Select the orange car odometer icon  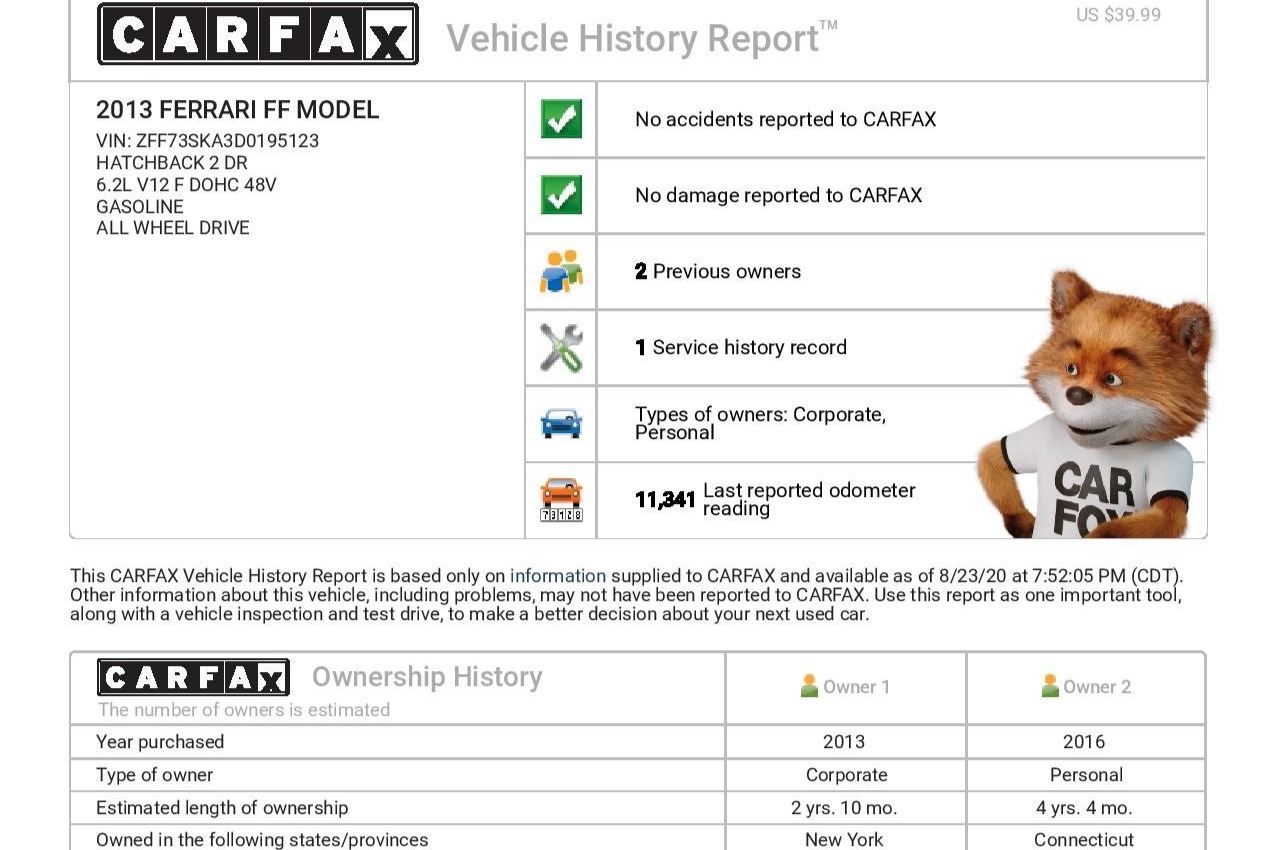point(561,500)
